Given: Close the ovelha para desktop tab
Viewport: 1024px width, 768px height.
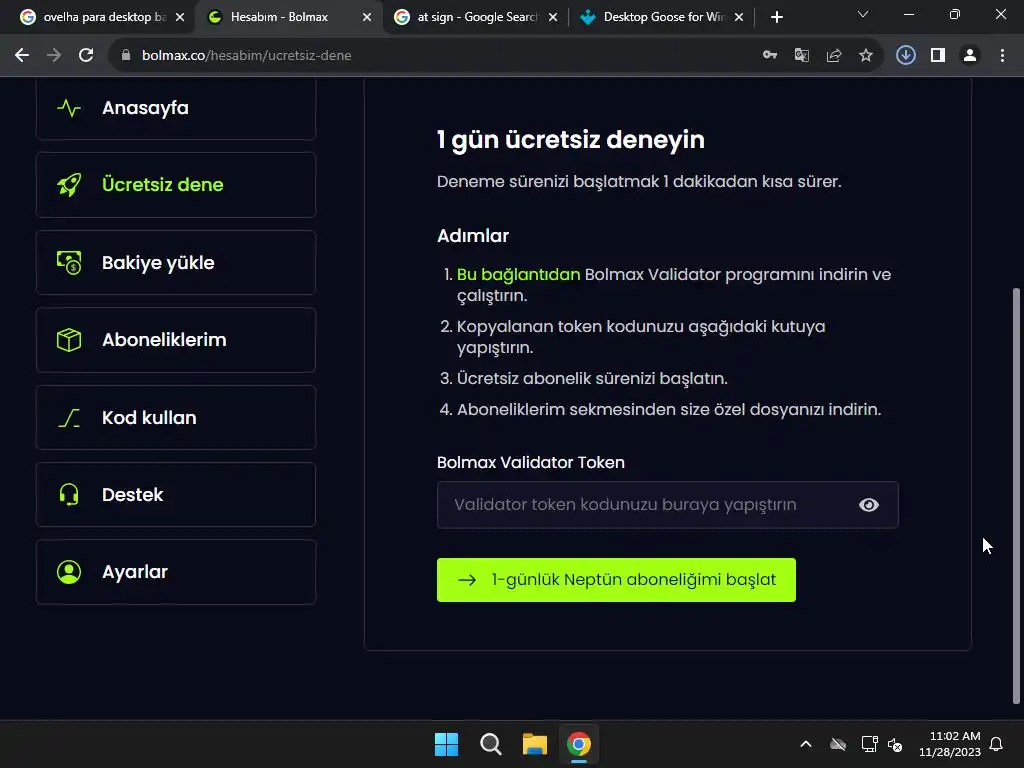Looking at the screenshot, I should tap(180, 17).
